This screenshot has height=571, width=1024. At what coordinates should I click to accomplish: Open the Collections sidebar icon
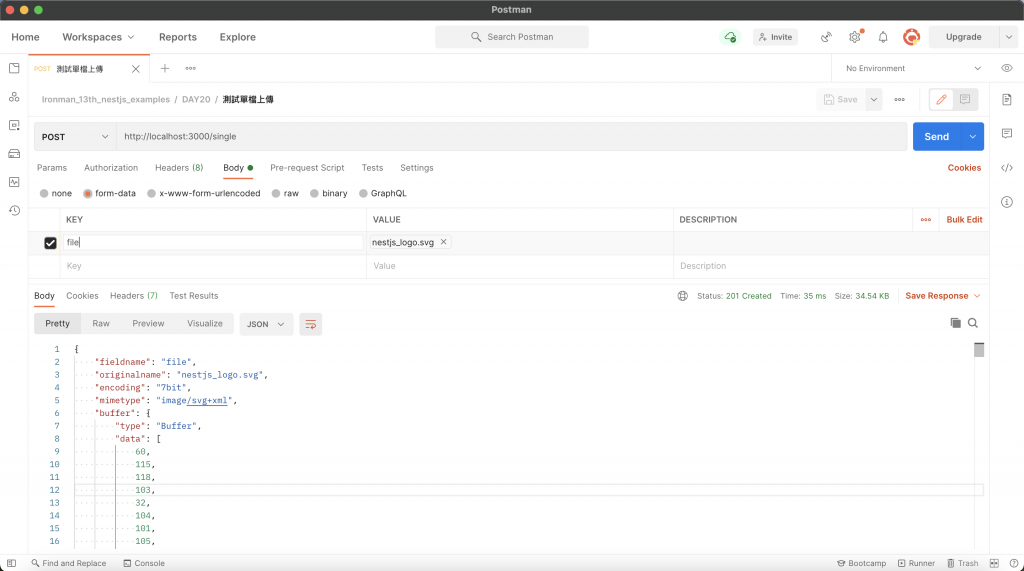click(x=14, y=68)
